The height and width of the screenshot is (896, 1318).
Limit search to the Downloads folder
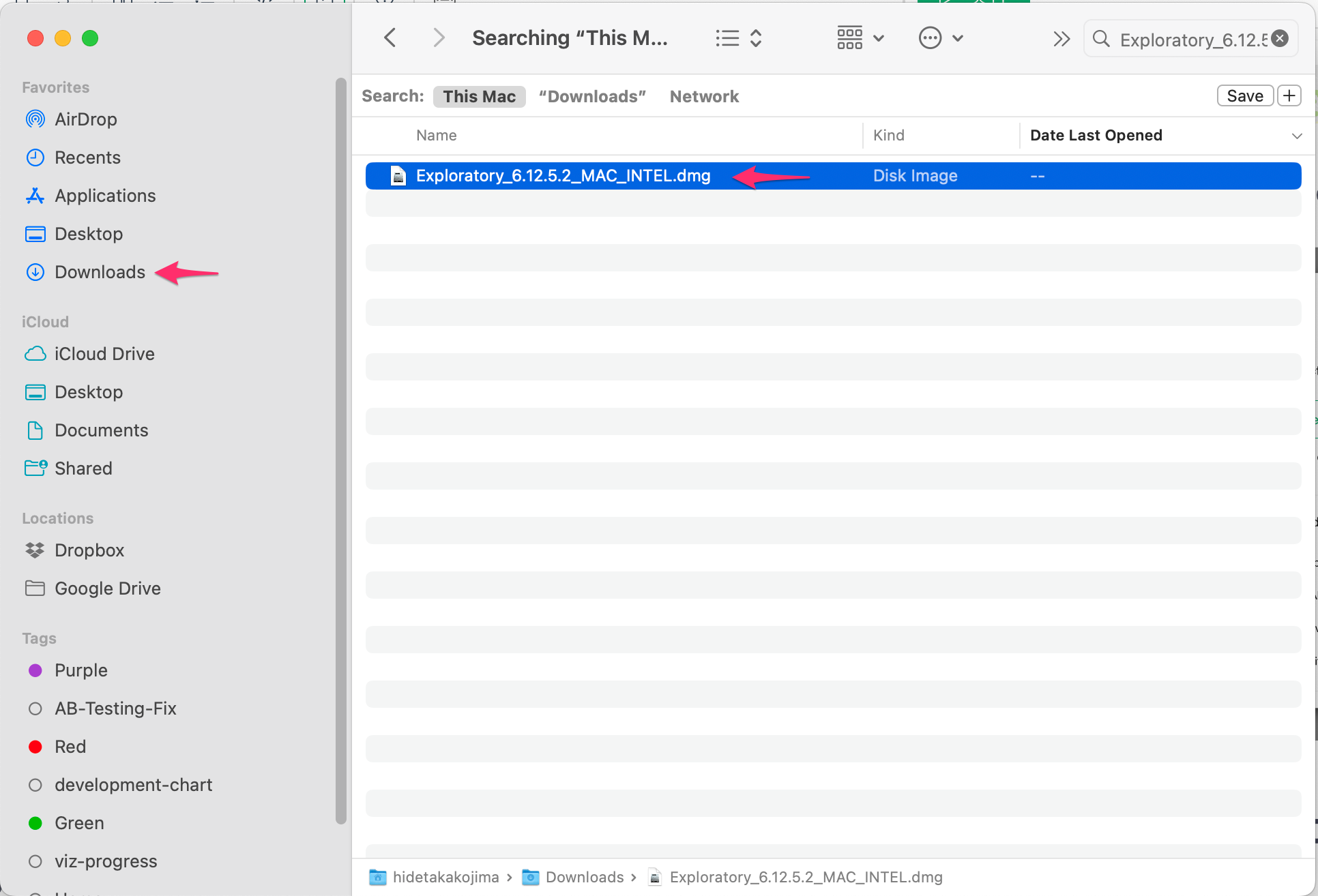591,96
